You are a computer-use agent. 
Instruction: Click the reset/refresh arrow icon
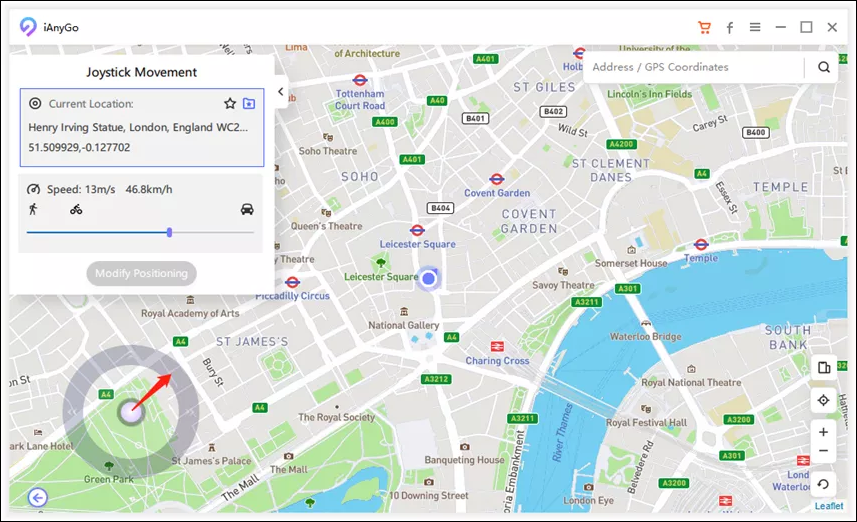[x=823, y=484]
